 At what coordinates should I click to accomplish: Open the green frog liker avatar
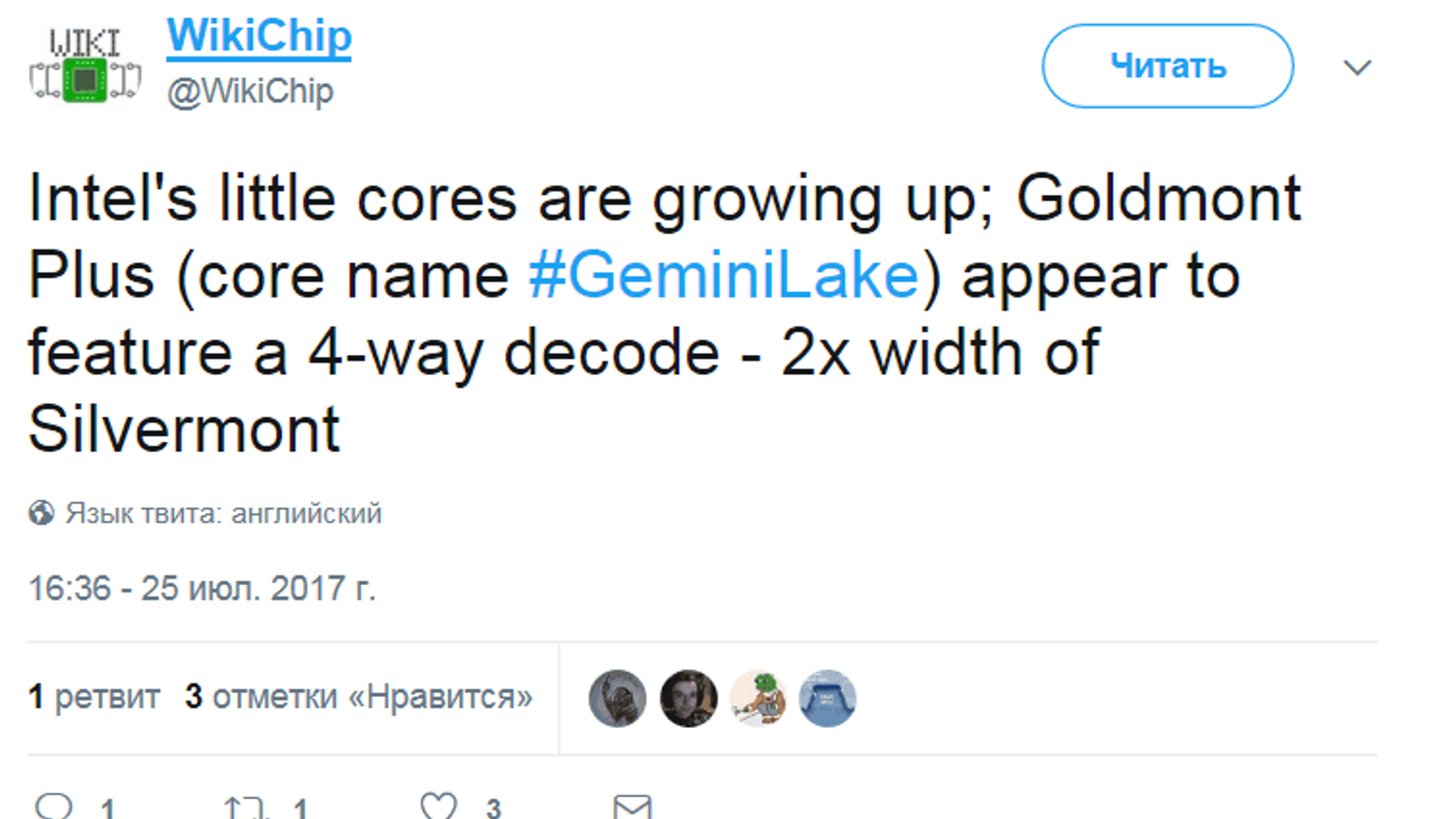pos(758,699)
